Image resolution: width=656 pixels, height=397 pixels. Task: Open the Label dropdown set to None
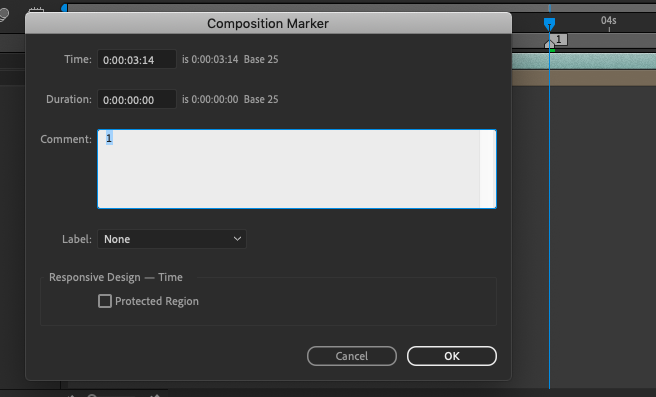pos(172,239)
